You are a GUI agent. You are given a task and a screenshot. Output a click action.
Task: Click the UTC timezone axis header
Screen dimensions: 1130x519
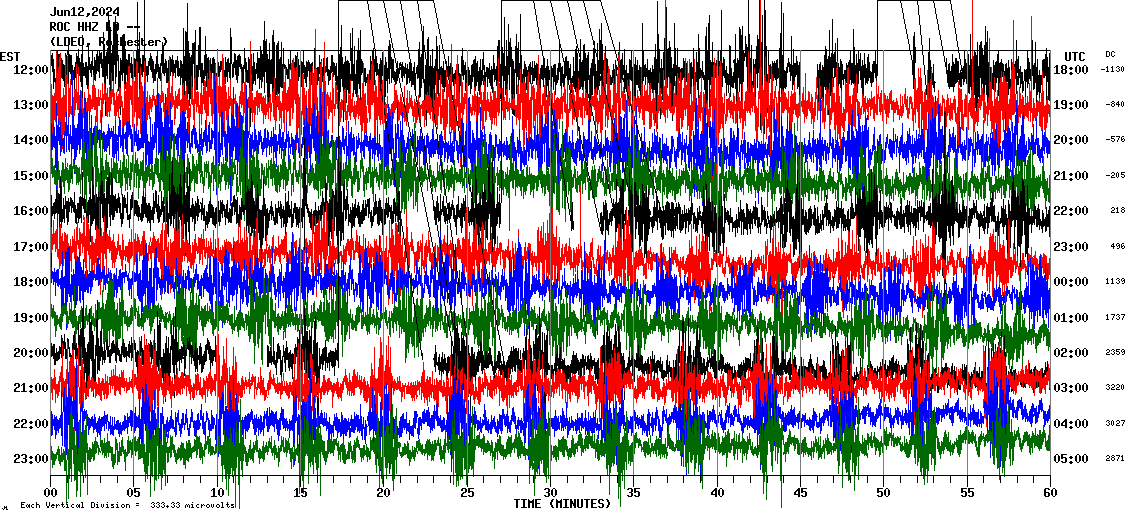(x=1074, y=56)
